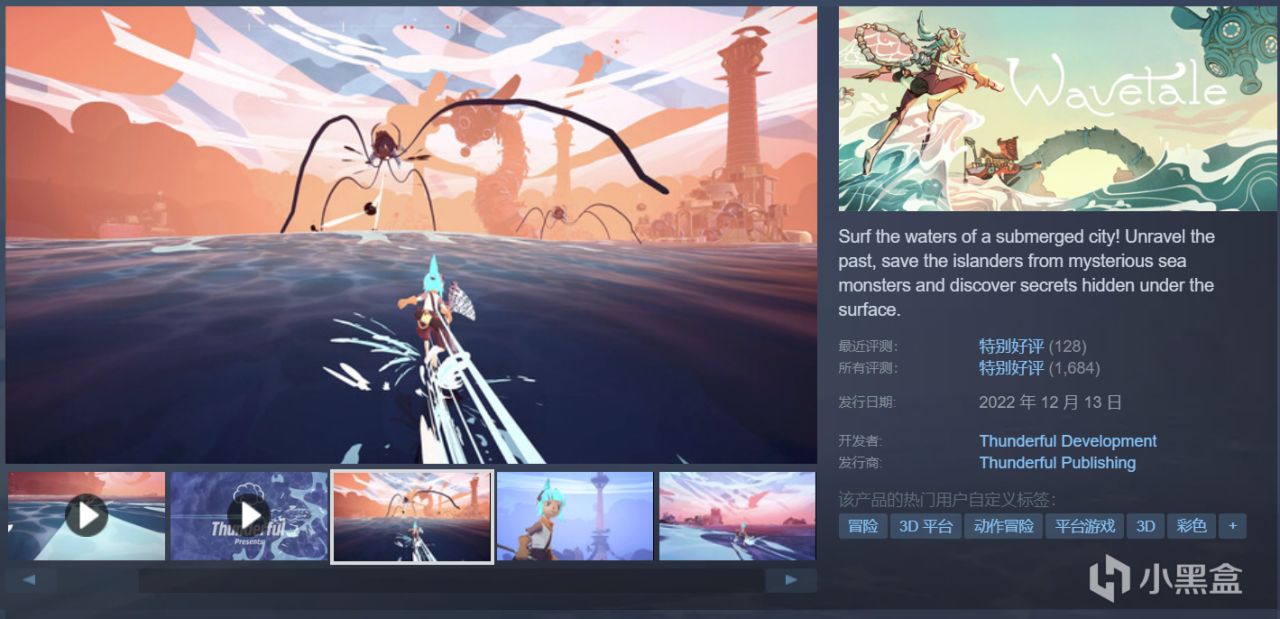Image resolution: width=1280 pixels, height=619 pixels.
Task: Select the highlighted sea monster screenshot thumbnail
Action: [x=412, y=516]
